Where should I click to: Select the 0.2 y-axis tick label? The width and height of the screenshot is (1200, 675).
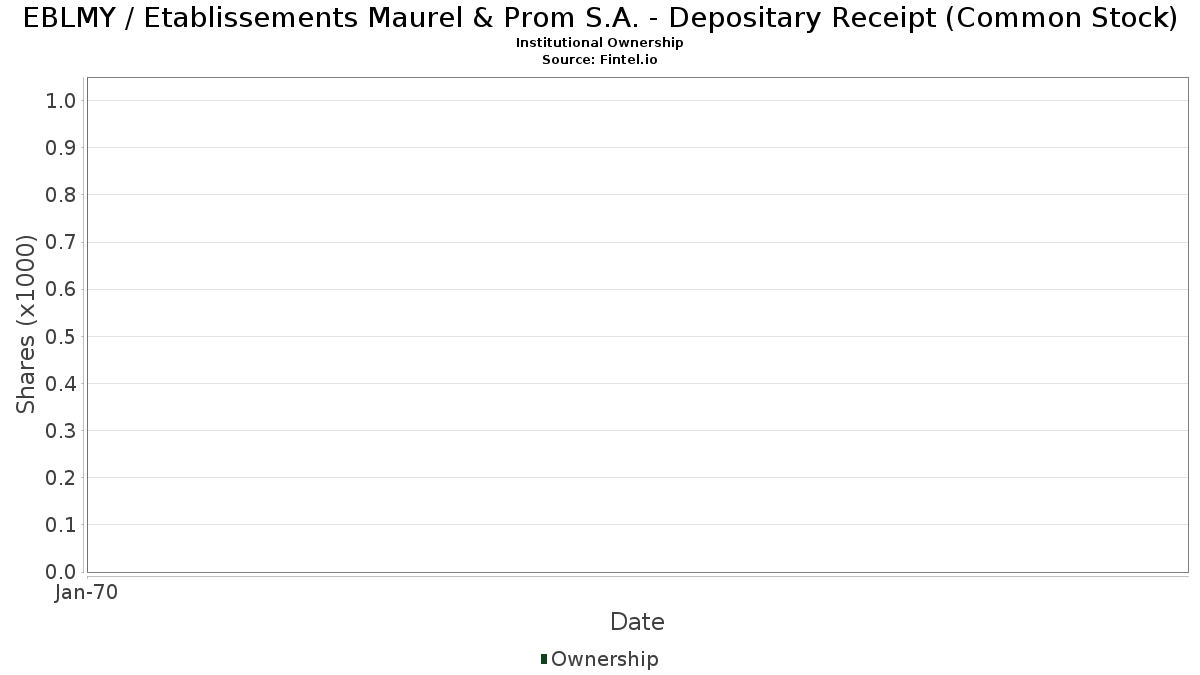coord(61,478)
